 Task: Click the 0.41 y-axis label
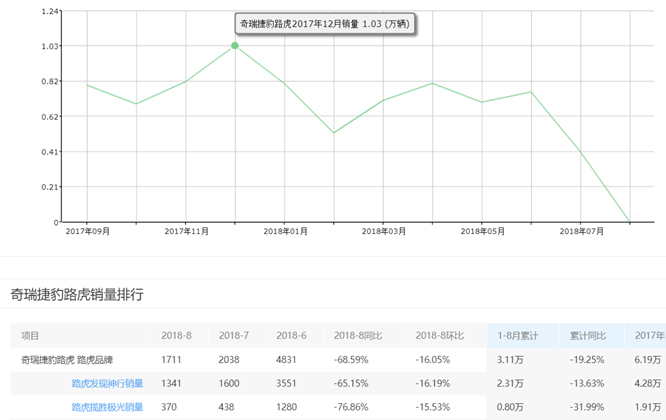[50, 152]
